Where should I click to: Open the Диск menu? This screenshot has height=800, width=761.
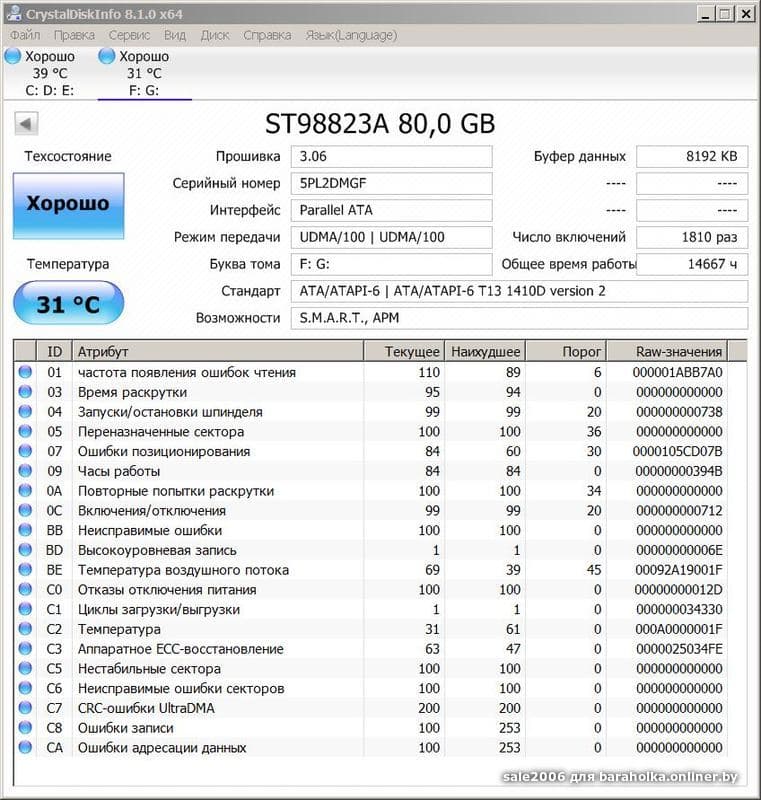(x=215, y=35)
